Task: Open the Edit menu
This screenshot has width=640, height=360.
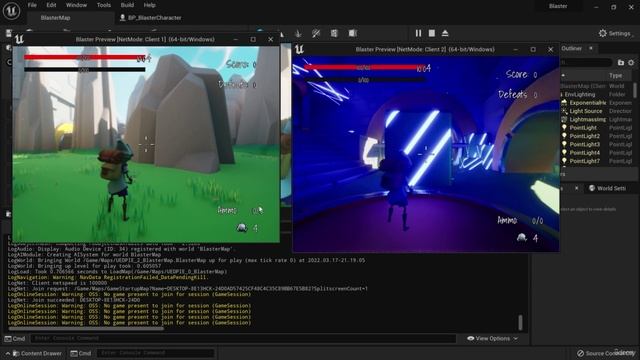Action: point(51,5)
